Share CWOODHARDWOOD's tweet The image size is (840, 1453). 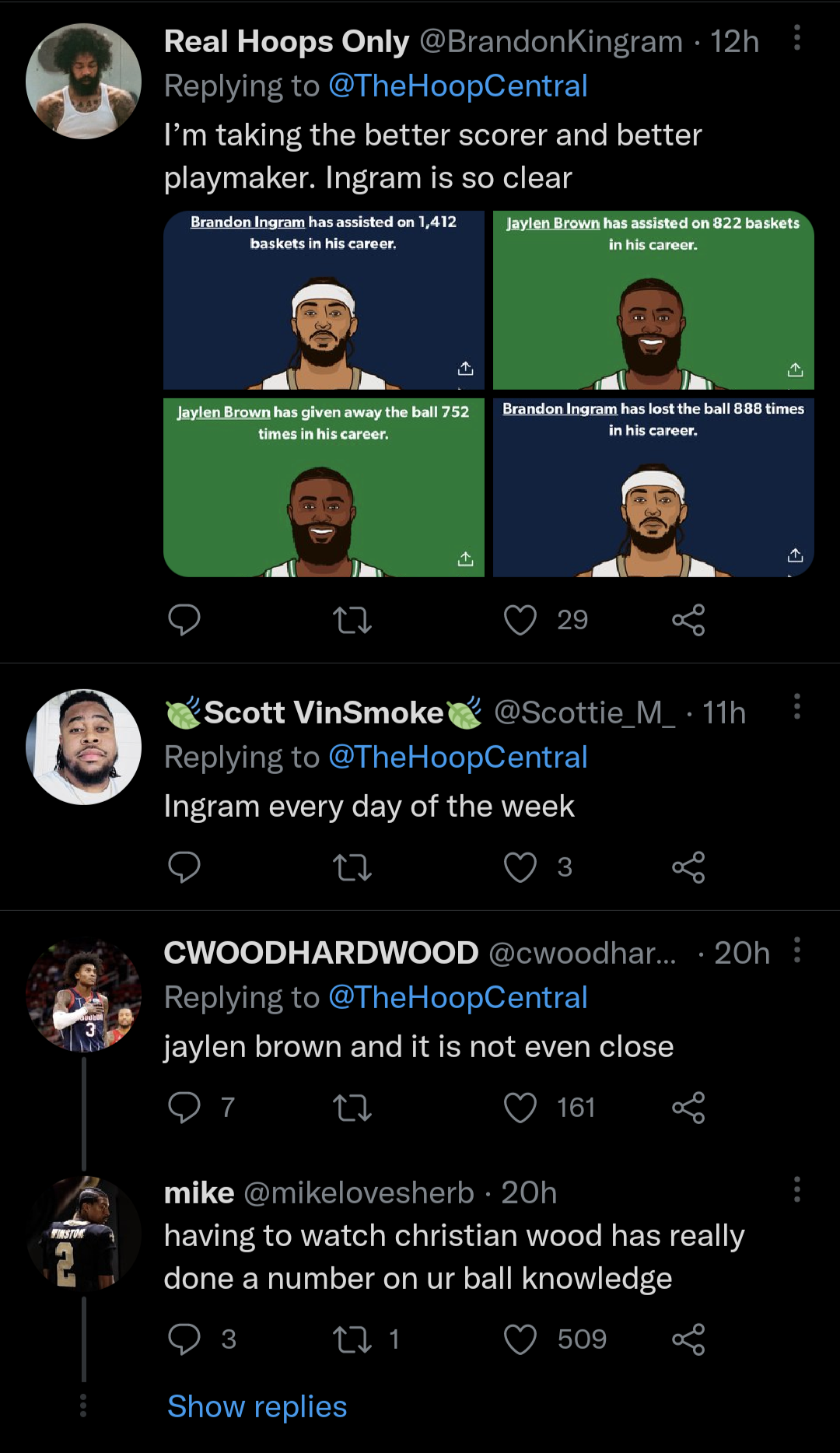688,1108
